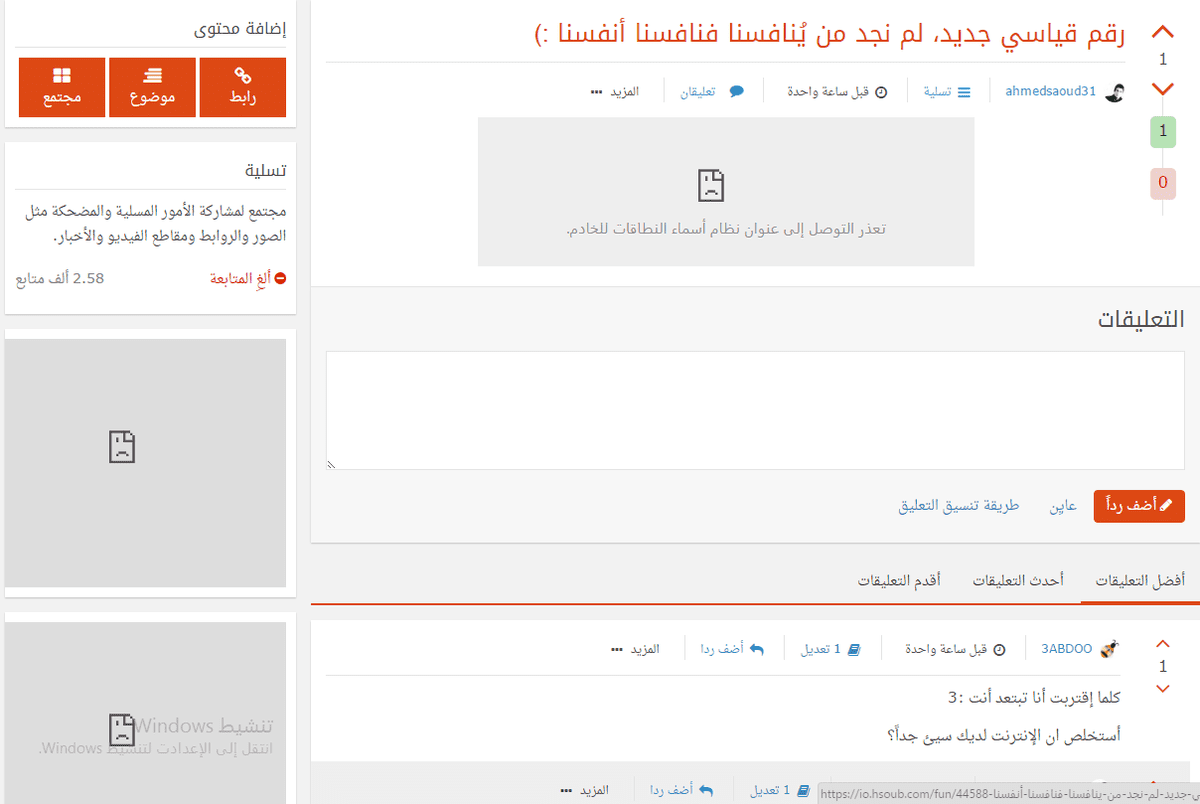Open the post title رقم قياسي جديد
1200x804 pixels.
[x=830, y=35]
